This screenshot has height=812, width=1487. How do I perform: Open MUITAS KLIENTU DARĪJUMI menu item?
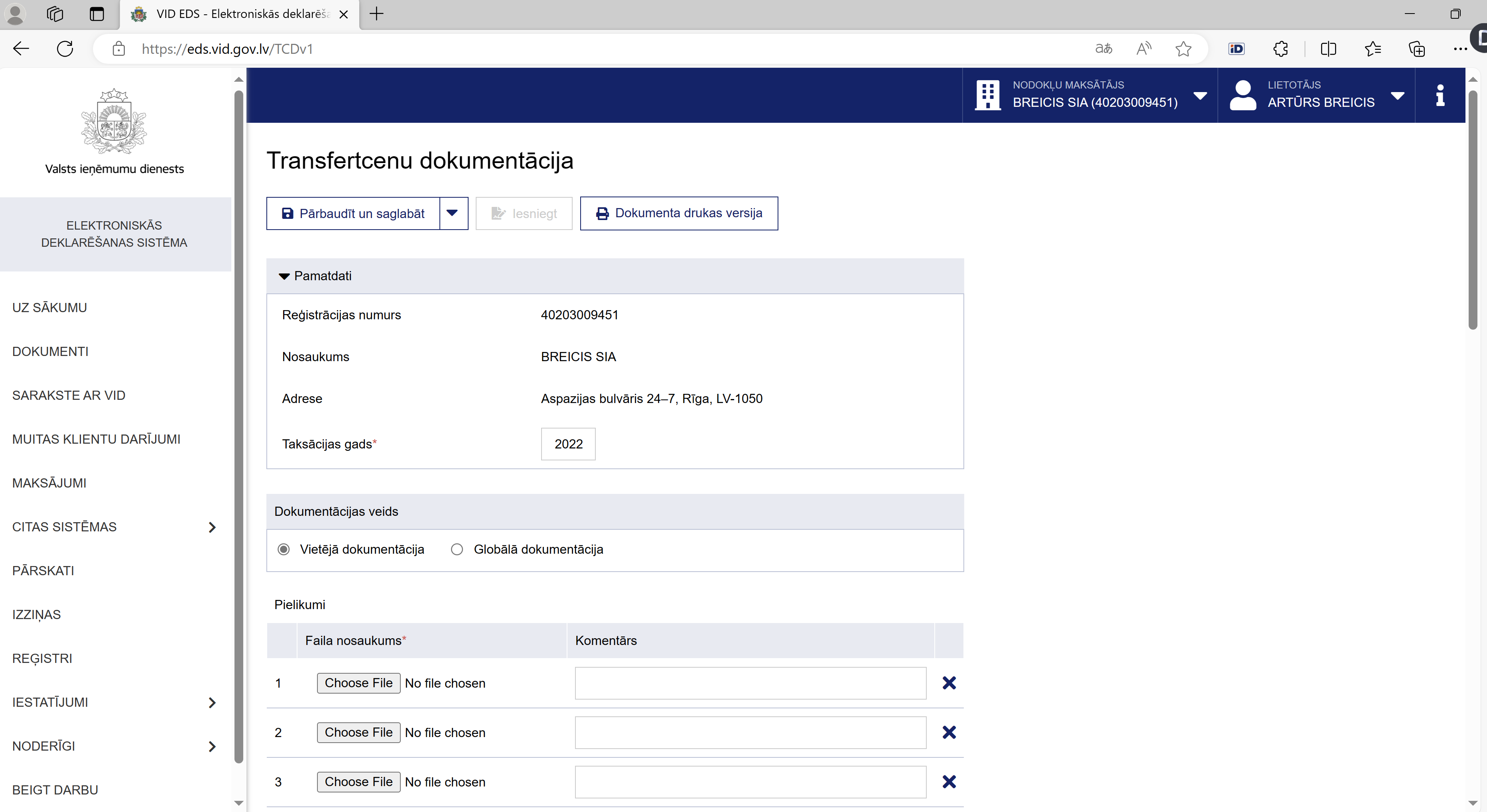97,439
